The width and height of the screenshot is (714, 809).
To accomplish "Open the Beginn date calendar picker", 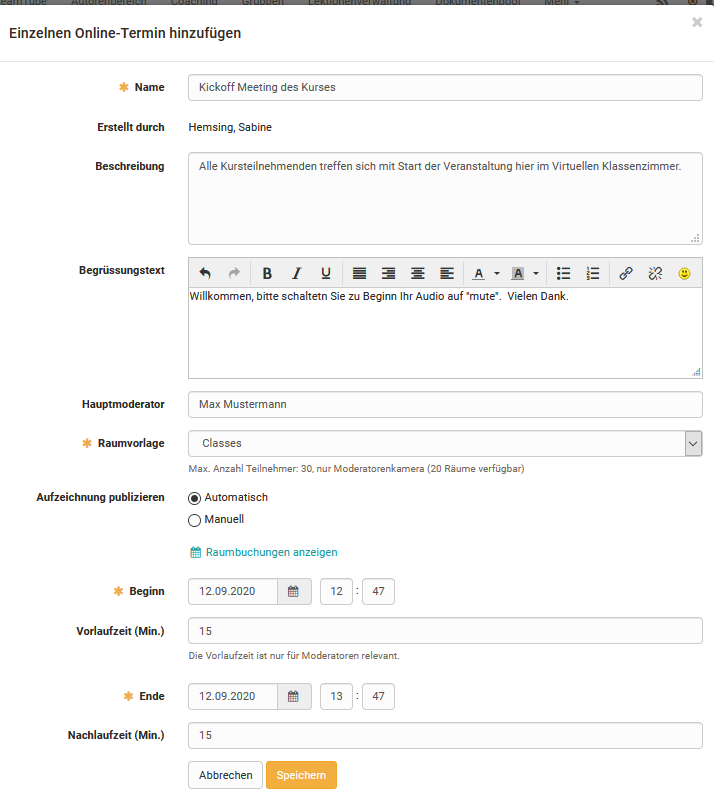I will click(x=293, y=592).
